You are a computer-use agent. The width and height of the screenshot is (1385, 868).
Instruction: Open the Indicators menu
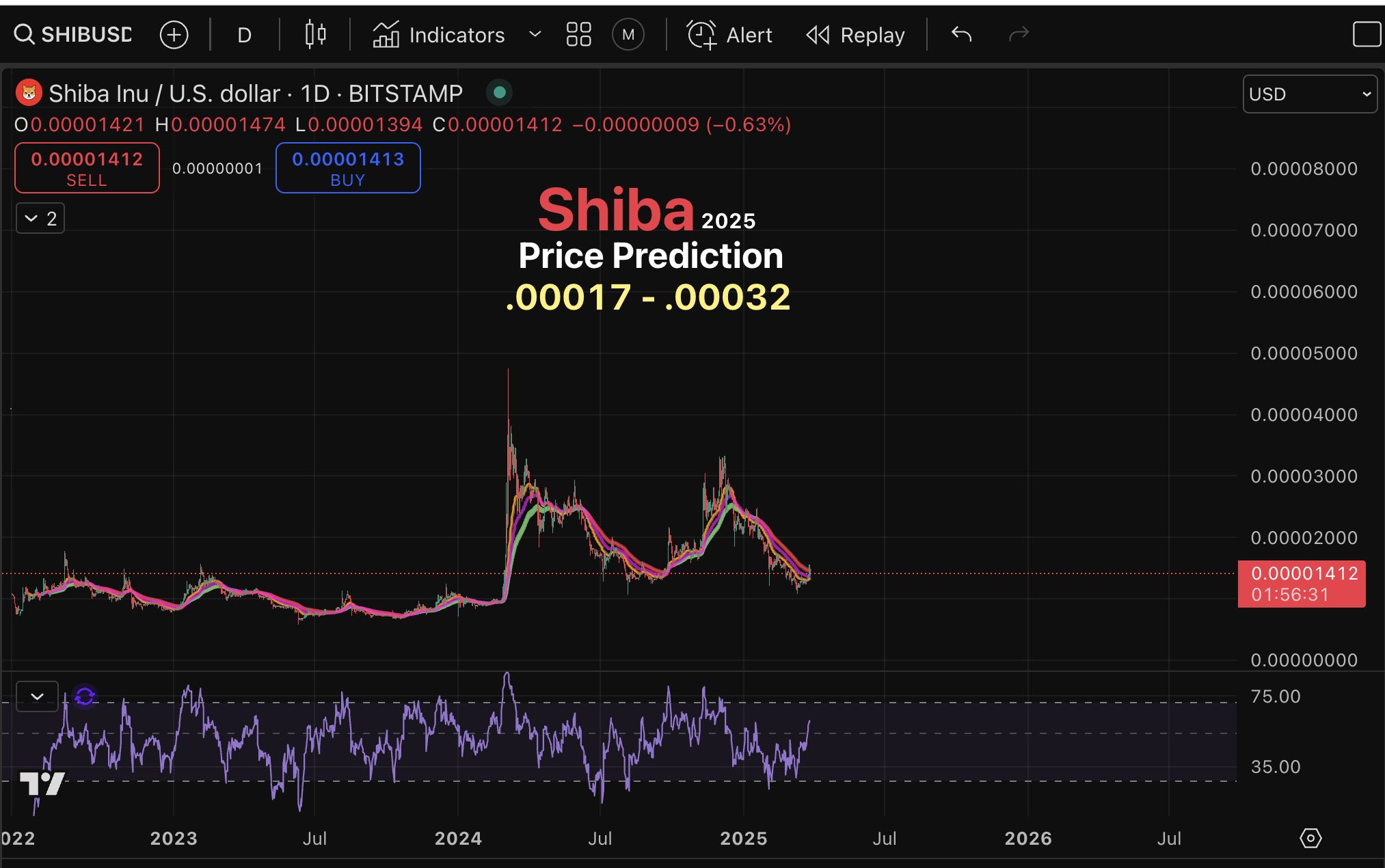[438, 35]
